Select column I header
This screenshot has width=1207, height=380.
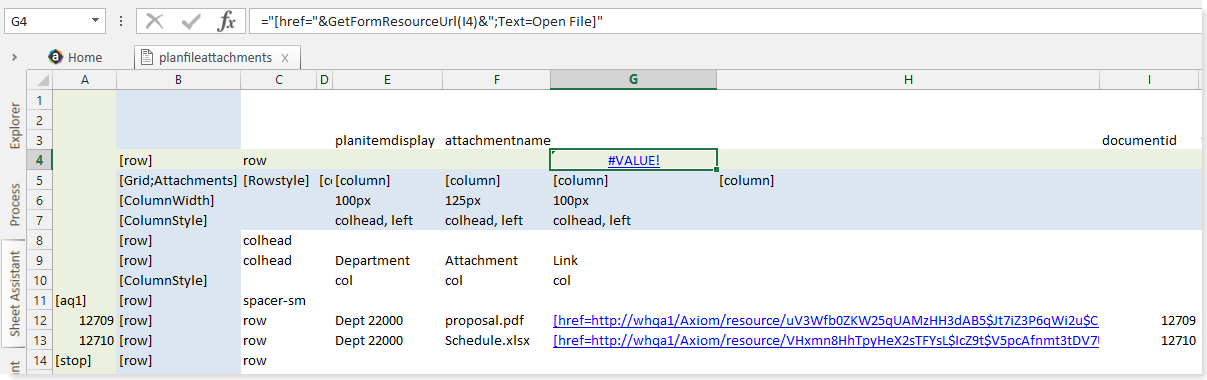coord(1149,80)
